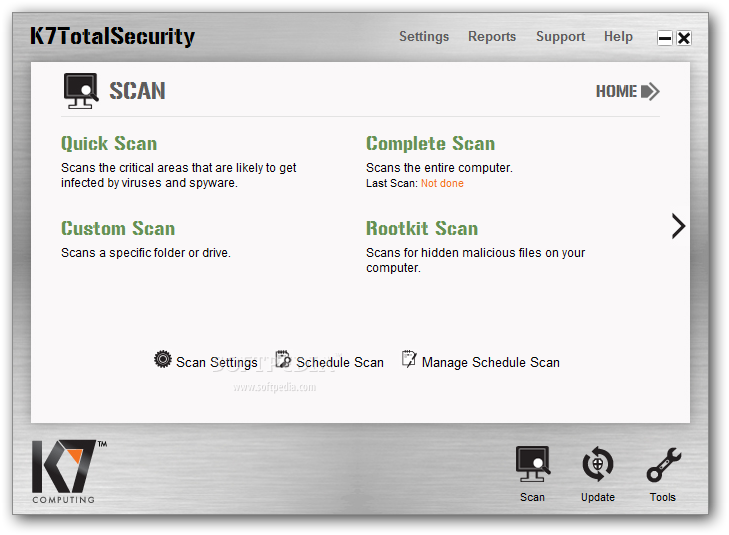729x535 pixels.
Task: Open the Support menu
Action: pos(560,37)
